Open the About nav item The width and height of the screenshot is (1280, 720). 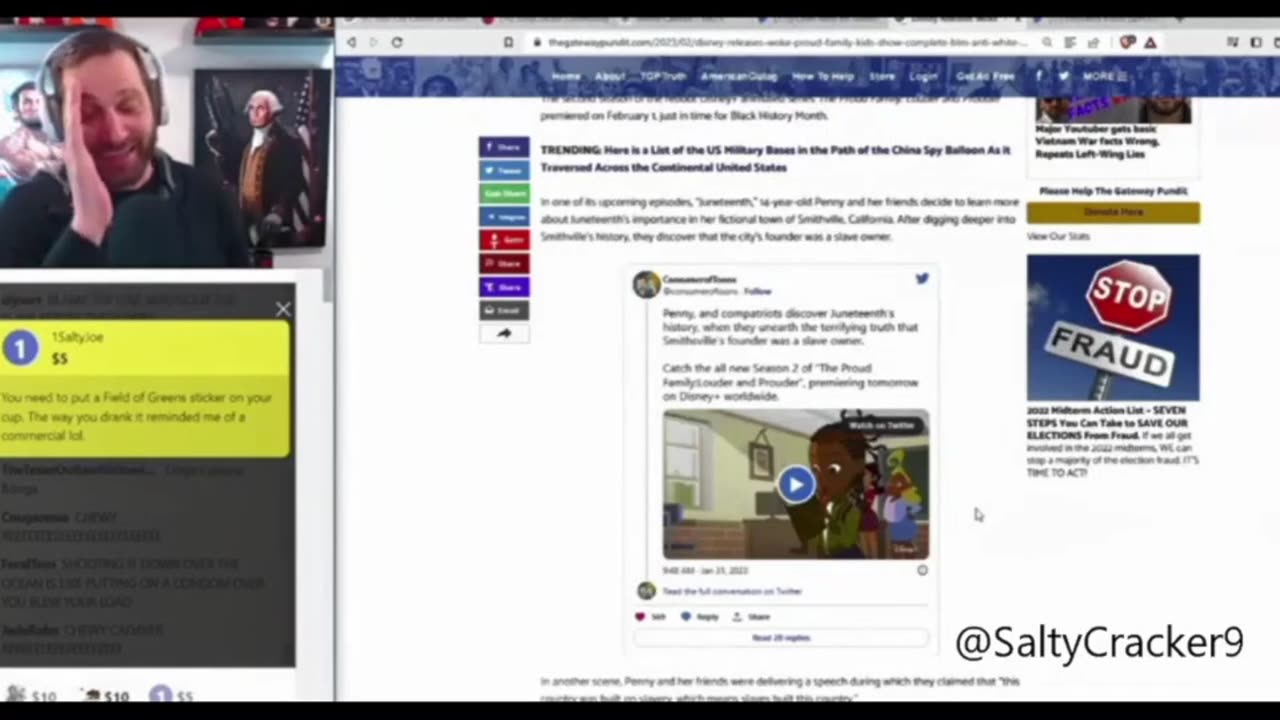point(610,76)
